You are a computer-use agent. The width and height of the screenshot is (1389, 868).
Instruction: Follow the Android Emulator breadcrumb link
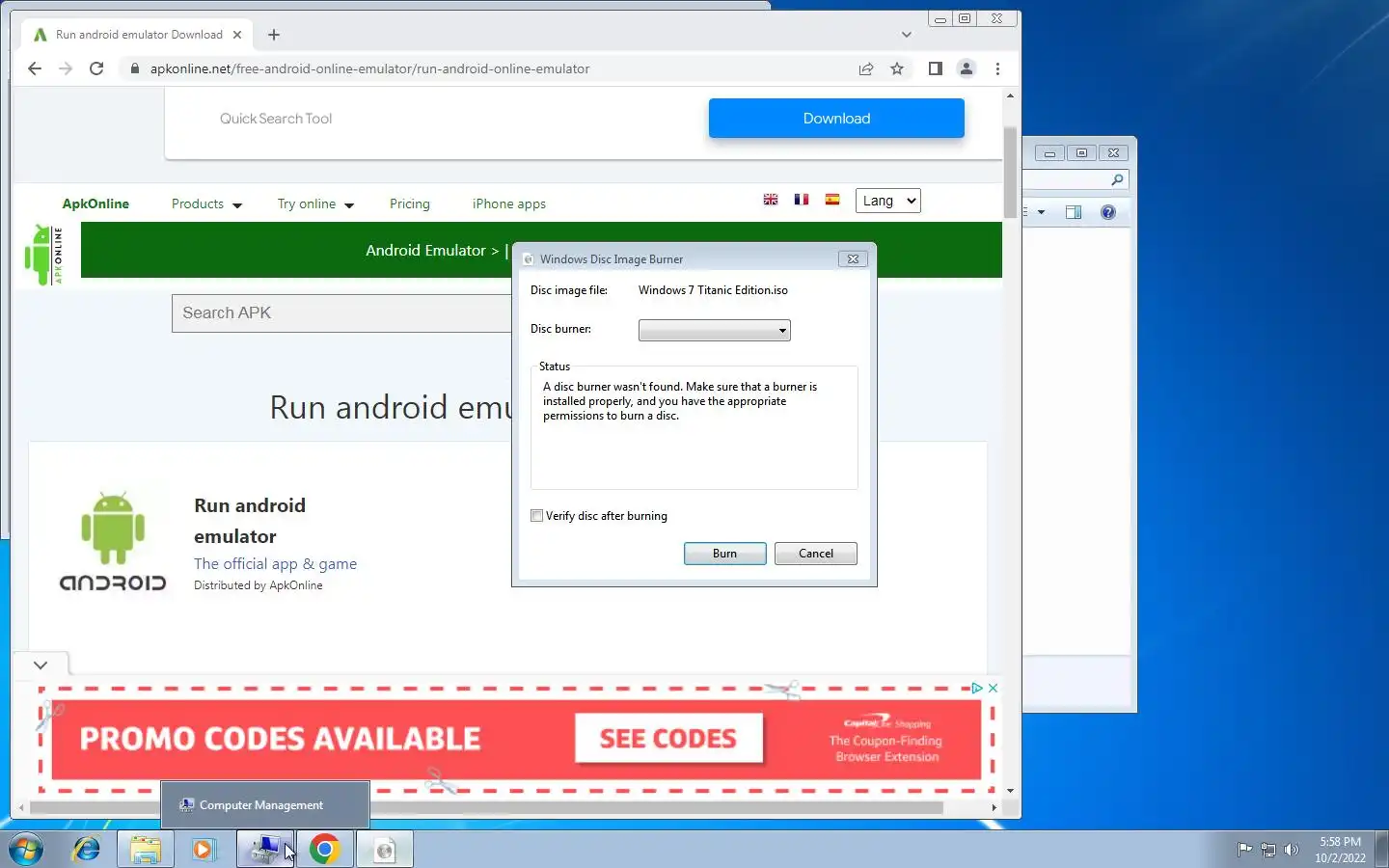(x=425, y=250)
